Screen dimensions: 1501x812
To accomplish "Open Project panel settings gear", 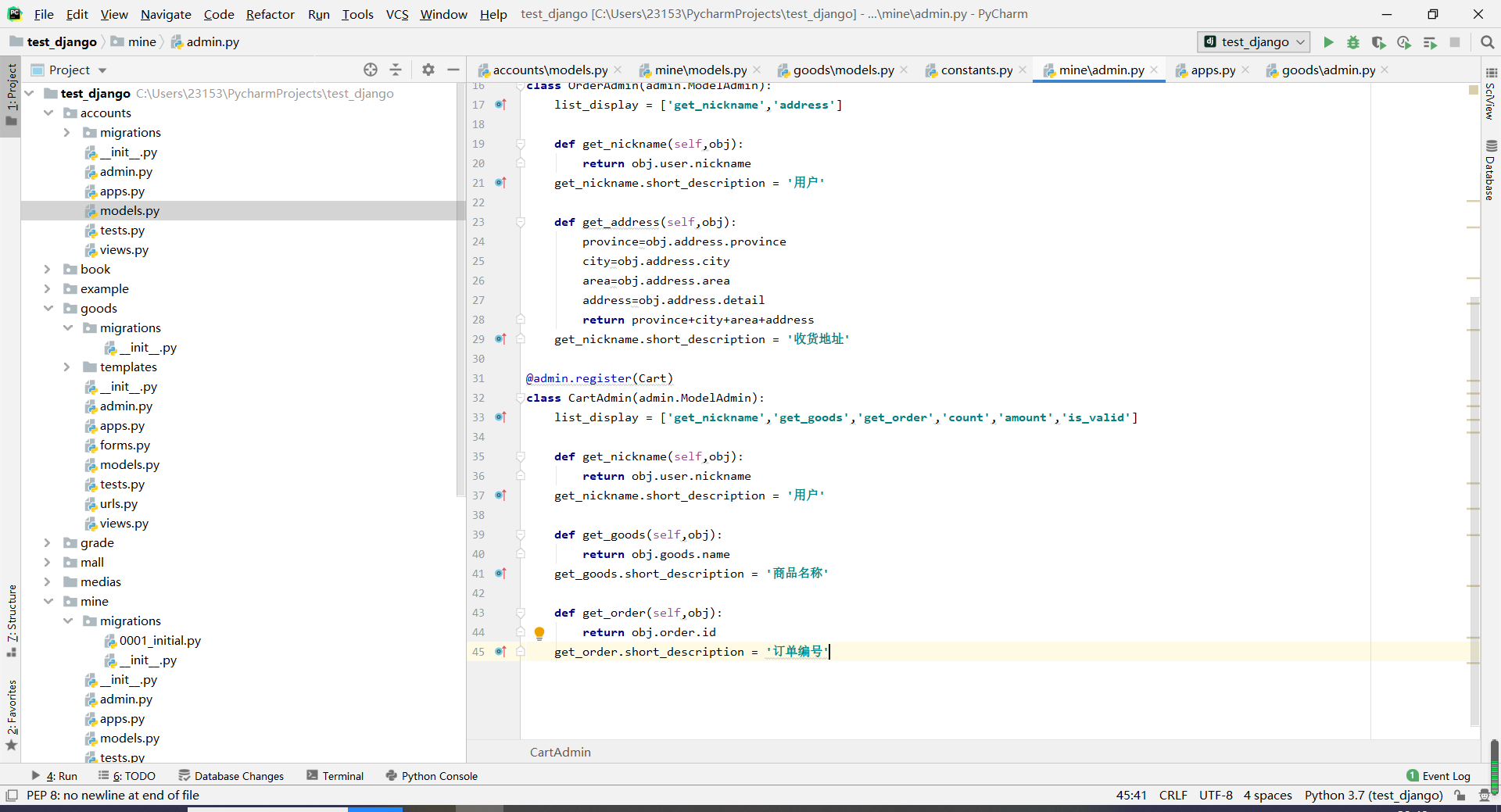I will tap(428, 70).
